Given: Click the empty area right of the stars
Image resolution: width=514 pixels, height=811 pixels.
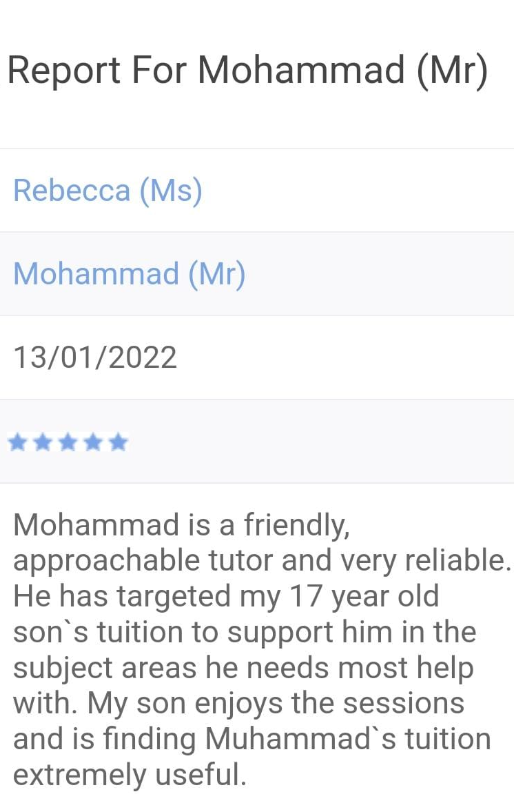Looking at the screenshot, I should tap(321, 442).
